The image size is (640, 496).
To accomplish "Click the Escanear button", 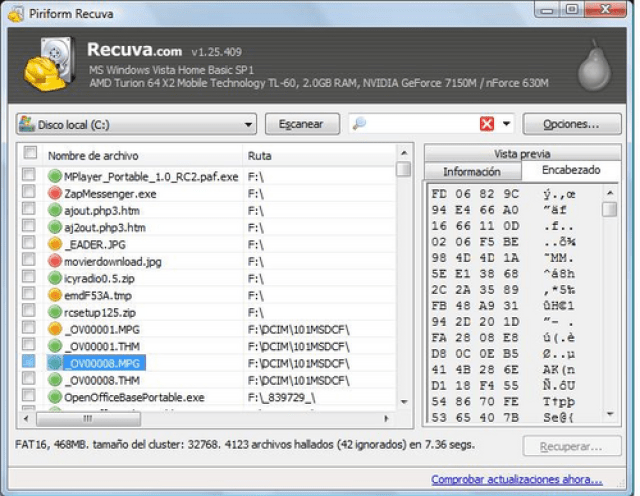I will point(301,124).
